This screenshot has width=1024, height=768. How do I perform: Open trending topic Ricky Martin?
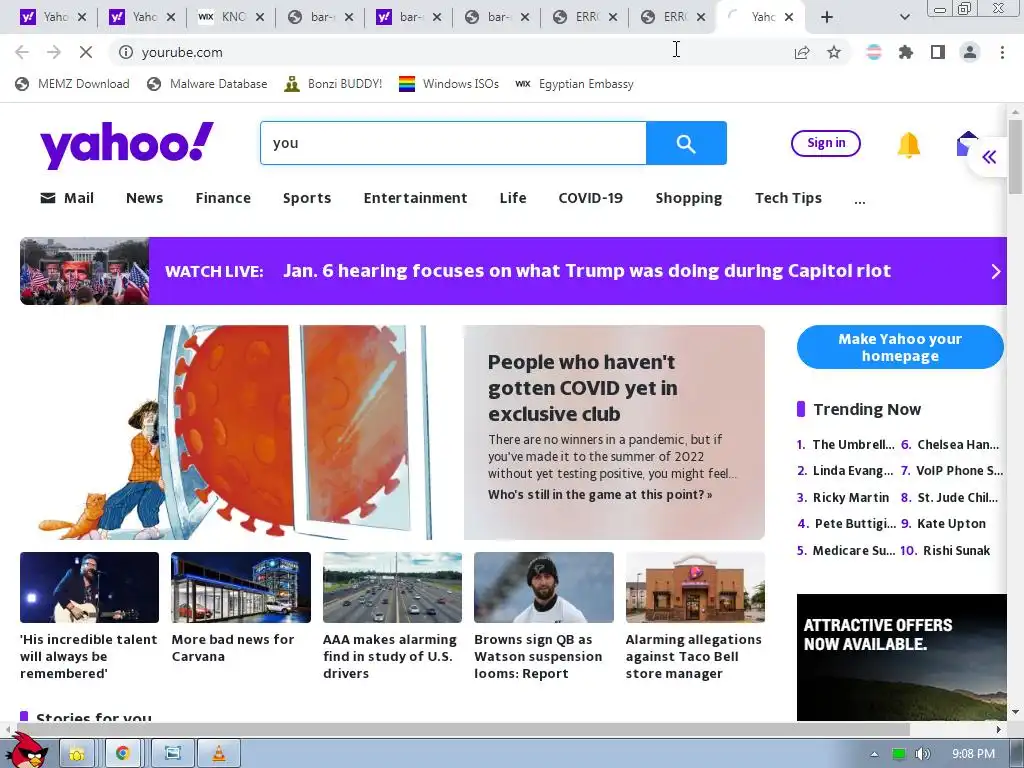click(x=850, y=498)
